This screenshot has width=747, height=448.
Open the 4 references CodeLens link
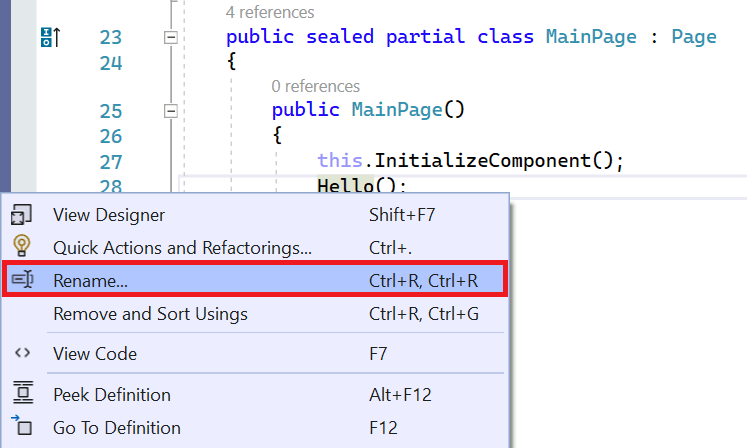(270, 12)
